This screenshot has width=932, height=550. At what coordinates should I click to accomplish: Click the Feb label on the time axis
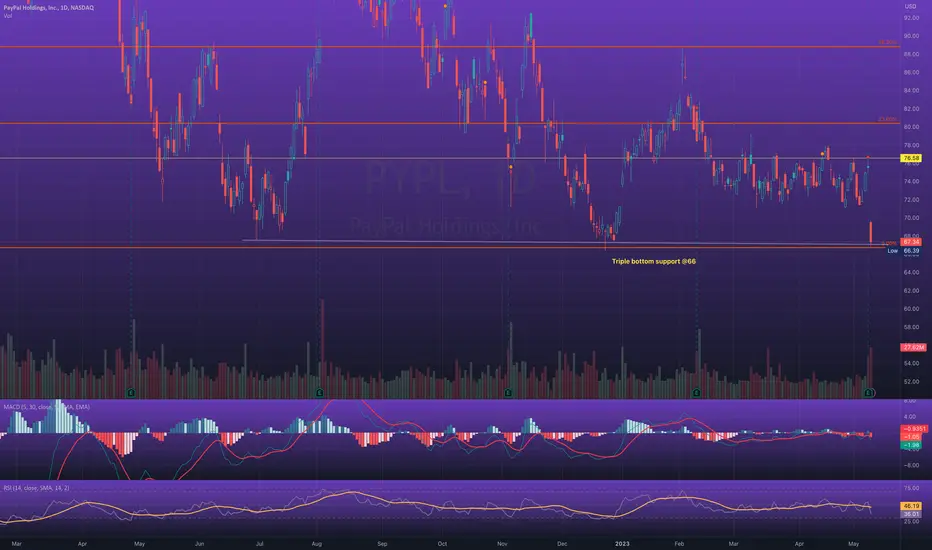point(679,543)
